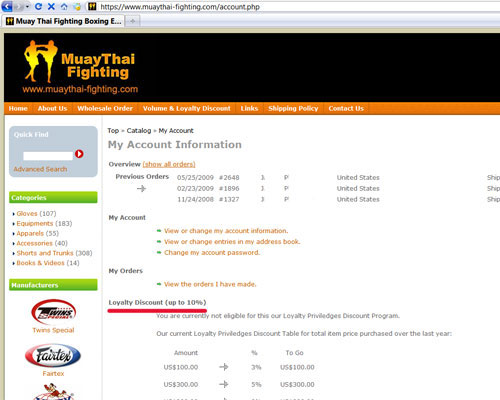
Task: Click Change my account password link
Action: pyautogui.click(x=212, y=253)
